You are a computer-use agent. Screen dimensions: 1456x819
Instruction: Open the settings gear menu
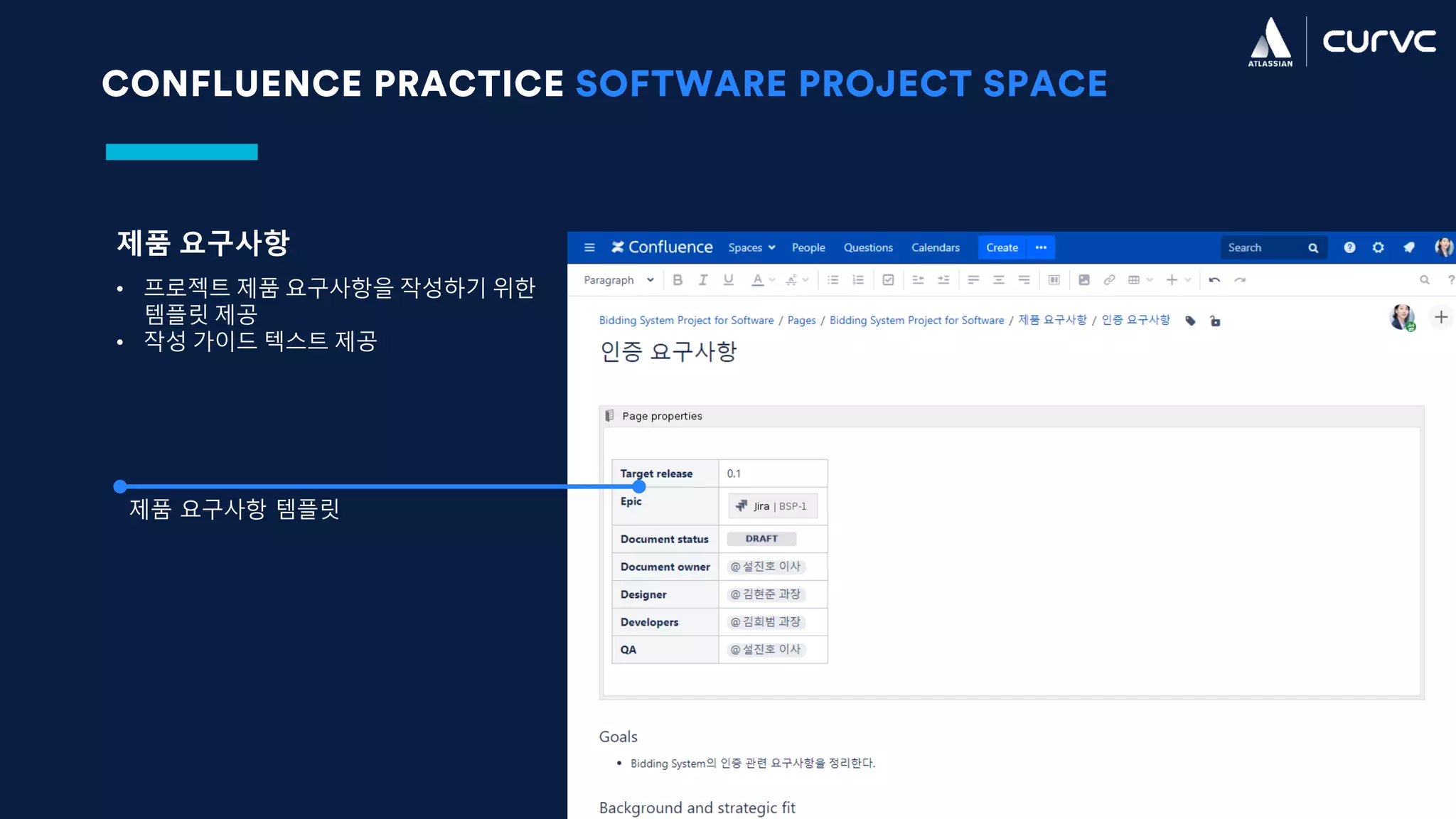1379,247
